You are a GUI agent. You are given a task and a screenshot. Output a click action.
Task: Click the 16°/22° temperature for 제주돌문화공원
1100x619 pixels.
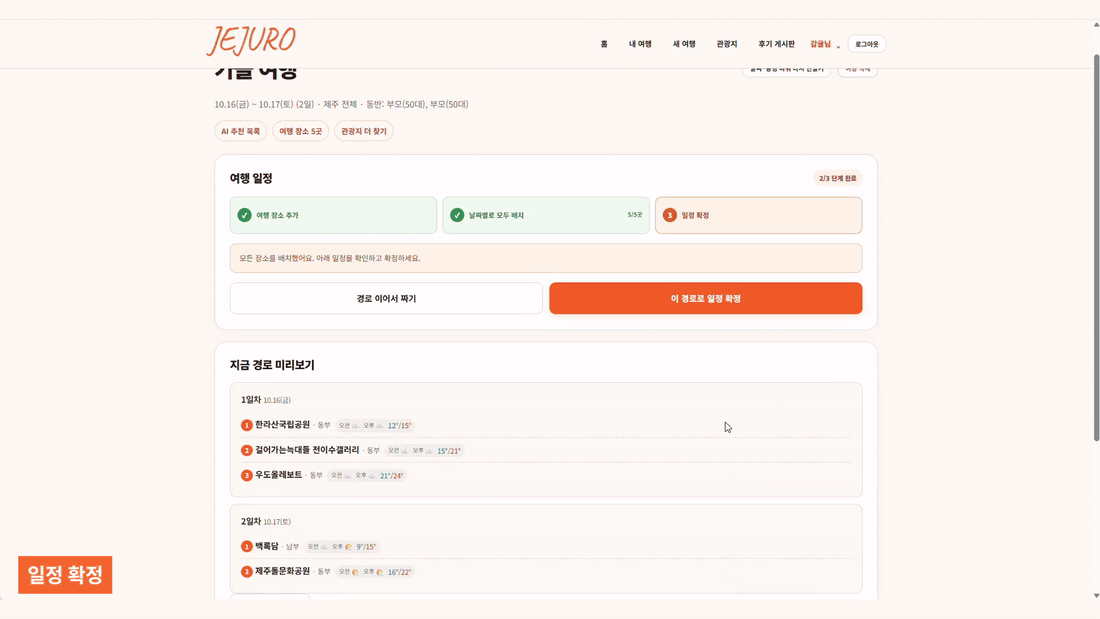pyautogui.click(x=399, y=572)
